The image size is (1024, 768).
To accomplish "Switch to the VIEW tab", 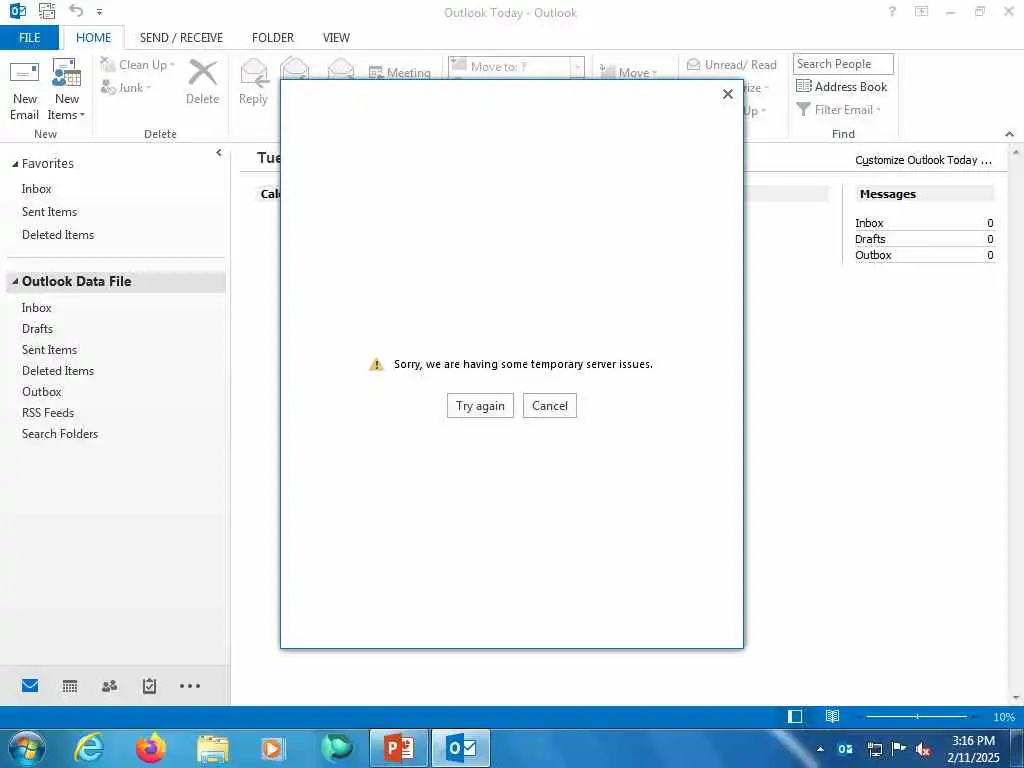I will pyautogui.click(x=336, y=38).
